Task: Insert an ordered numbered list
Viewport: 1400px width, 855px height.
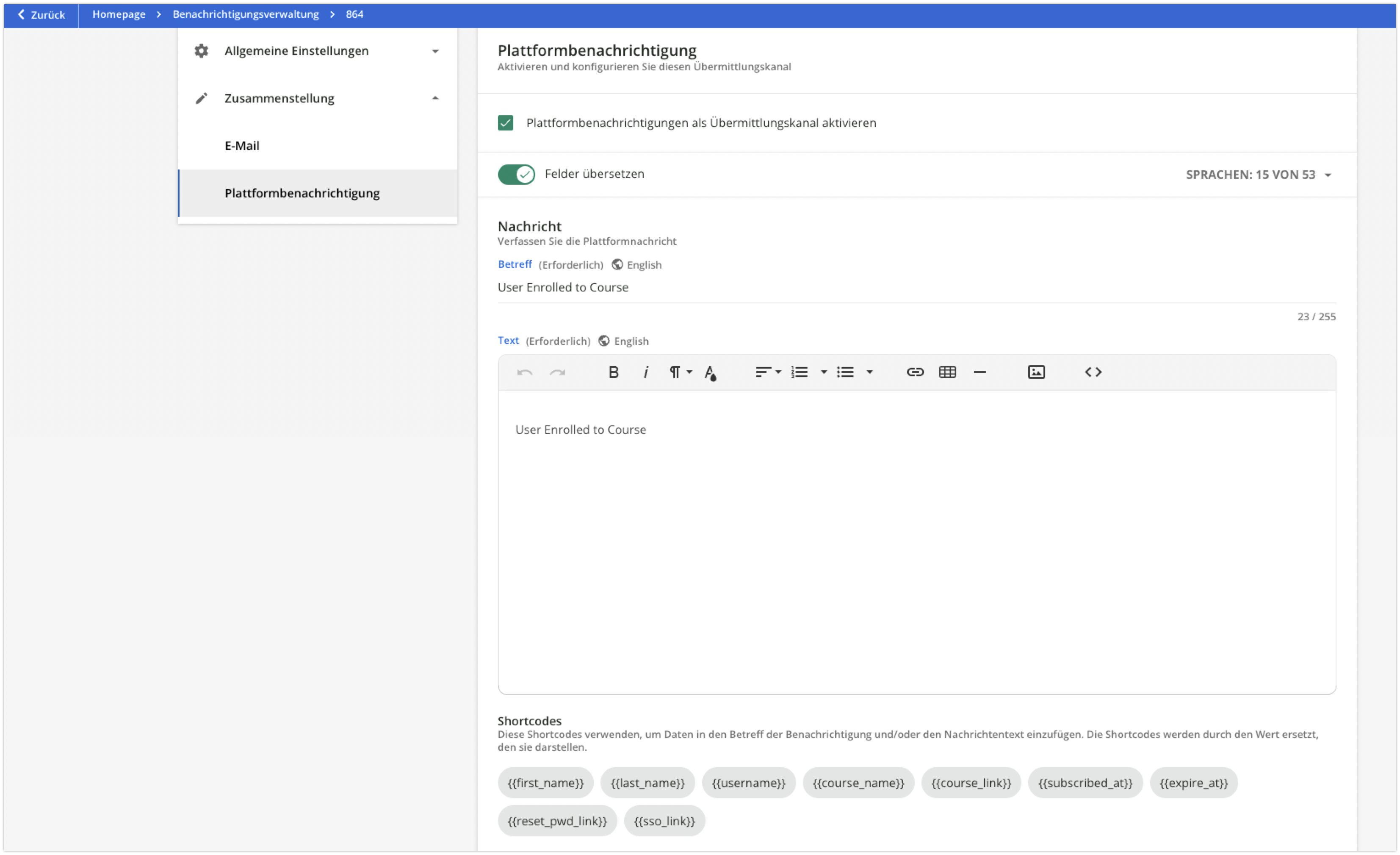Action: coord(800,372)
